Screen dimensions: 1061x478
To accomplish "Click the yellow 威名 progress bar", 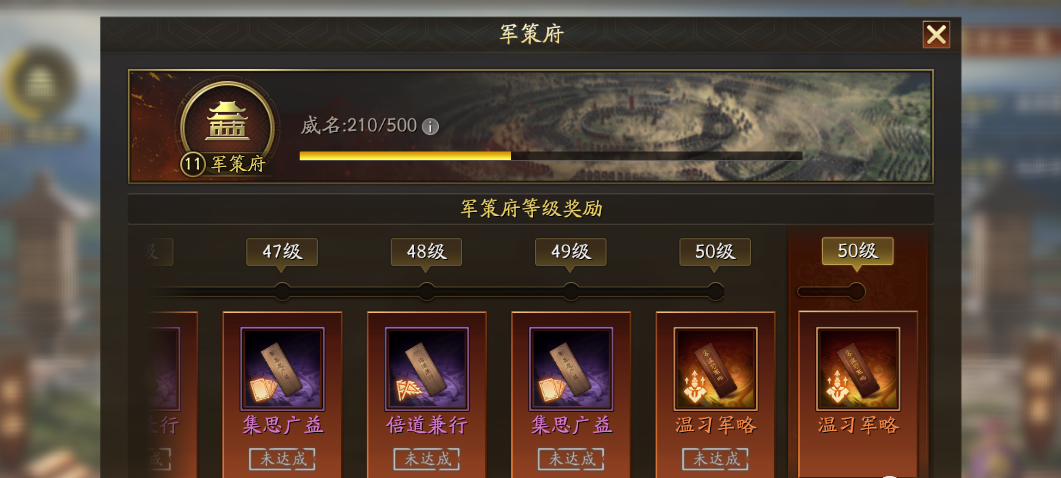I will pos(551,156).
